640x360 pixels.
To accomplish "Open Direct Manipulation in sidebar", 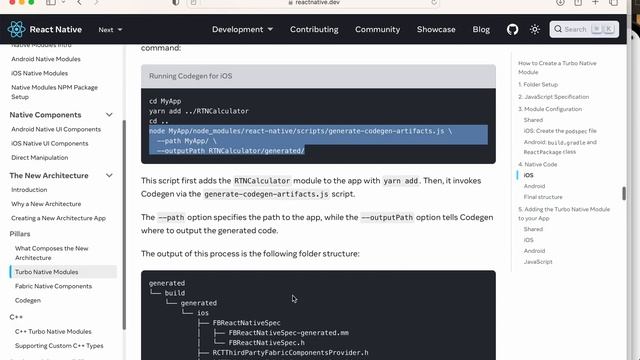I will 40,158.
